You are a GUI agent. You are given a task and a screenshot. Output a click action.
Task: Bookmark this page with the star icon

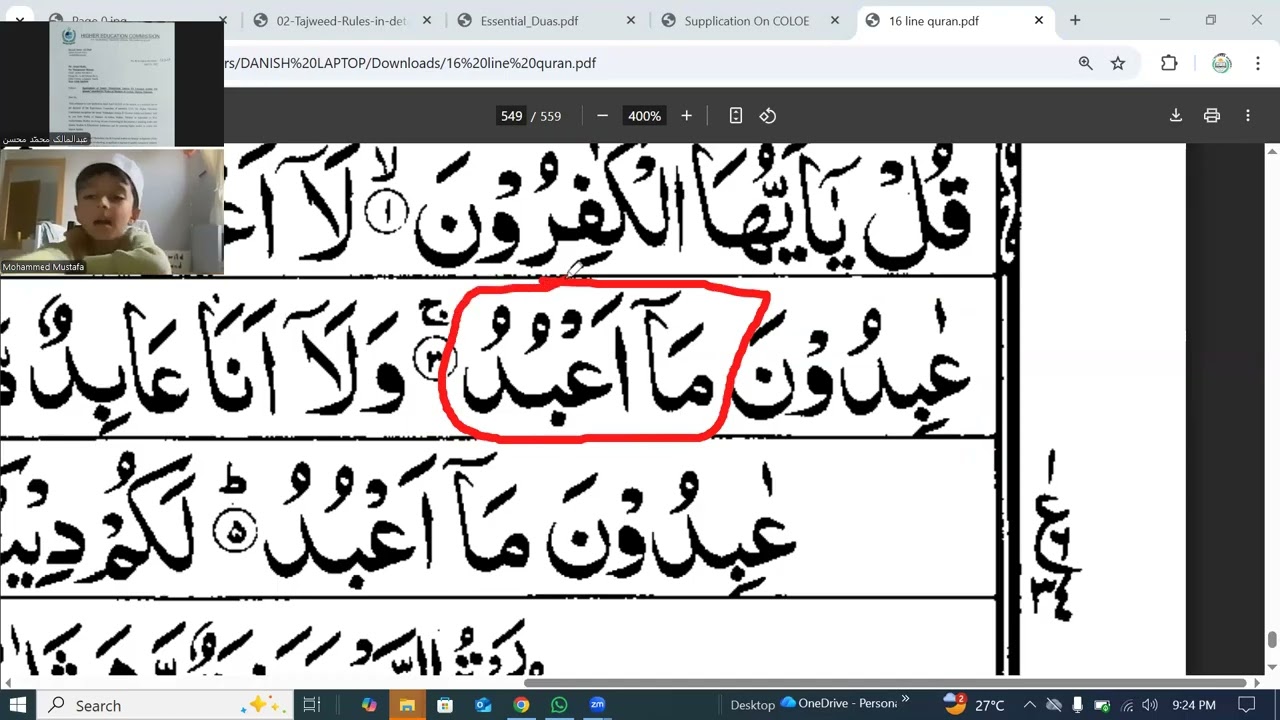pos(1118,63)
